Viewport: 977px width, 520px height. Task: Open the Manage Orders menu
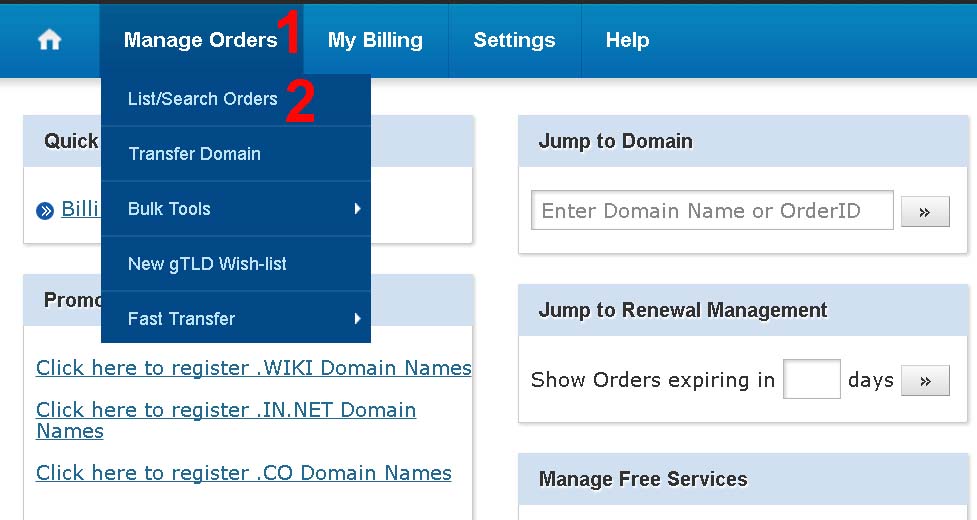pyautogui.click(x=200, y=40)
